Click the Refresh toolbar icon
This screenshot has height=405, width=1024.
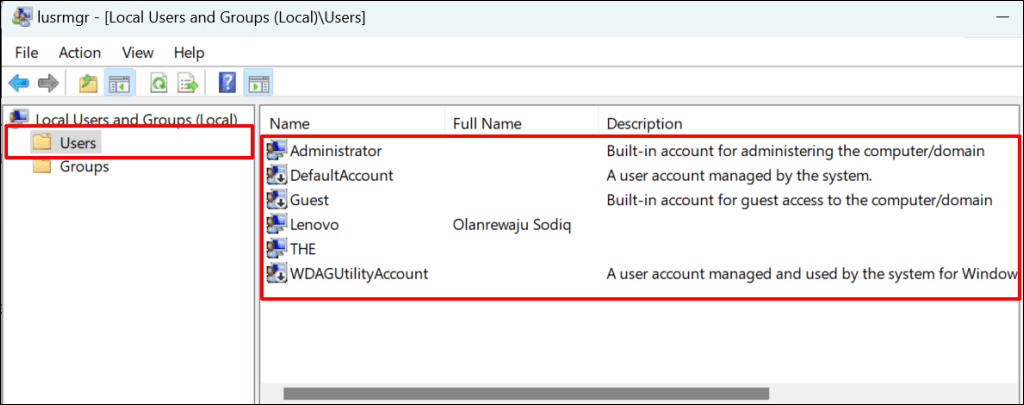tap(158, 83)
